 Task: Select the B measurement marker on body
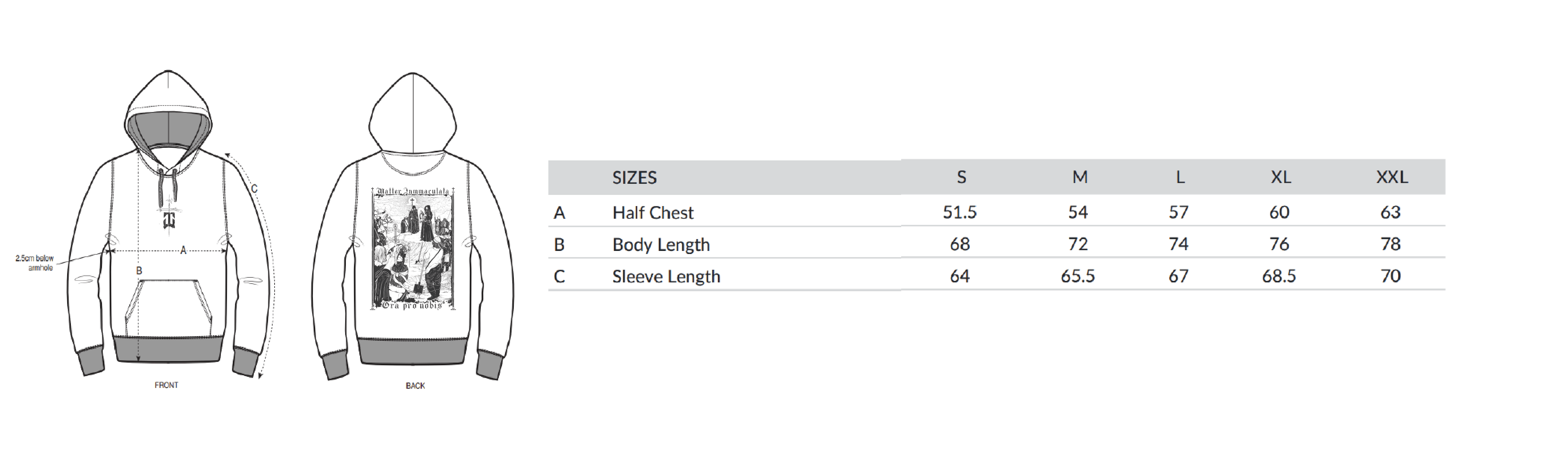140,271
